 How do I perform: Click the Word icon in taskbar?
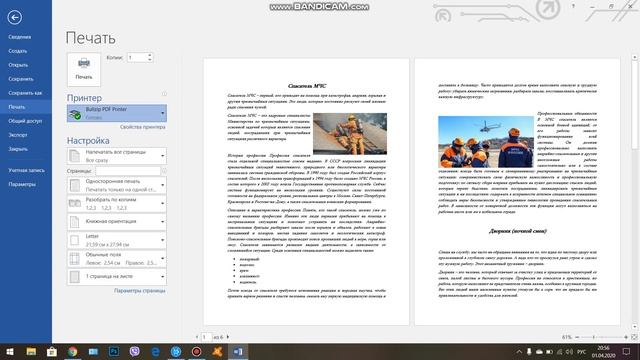[x=238, y=351]
